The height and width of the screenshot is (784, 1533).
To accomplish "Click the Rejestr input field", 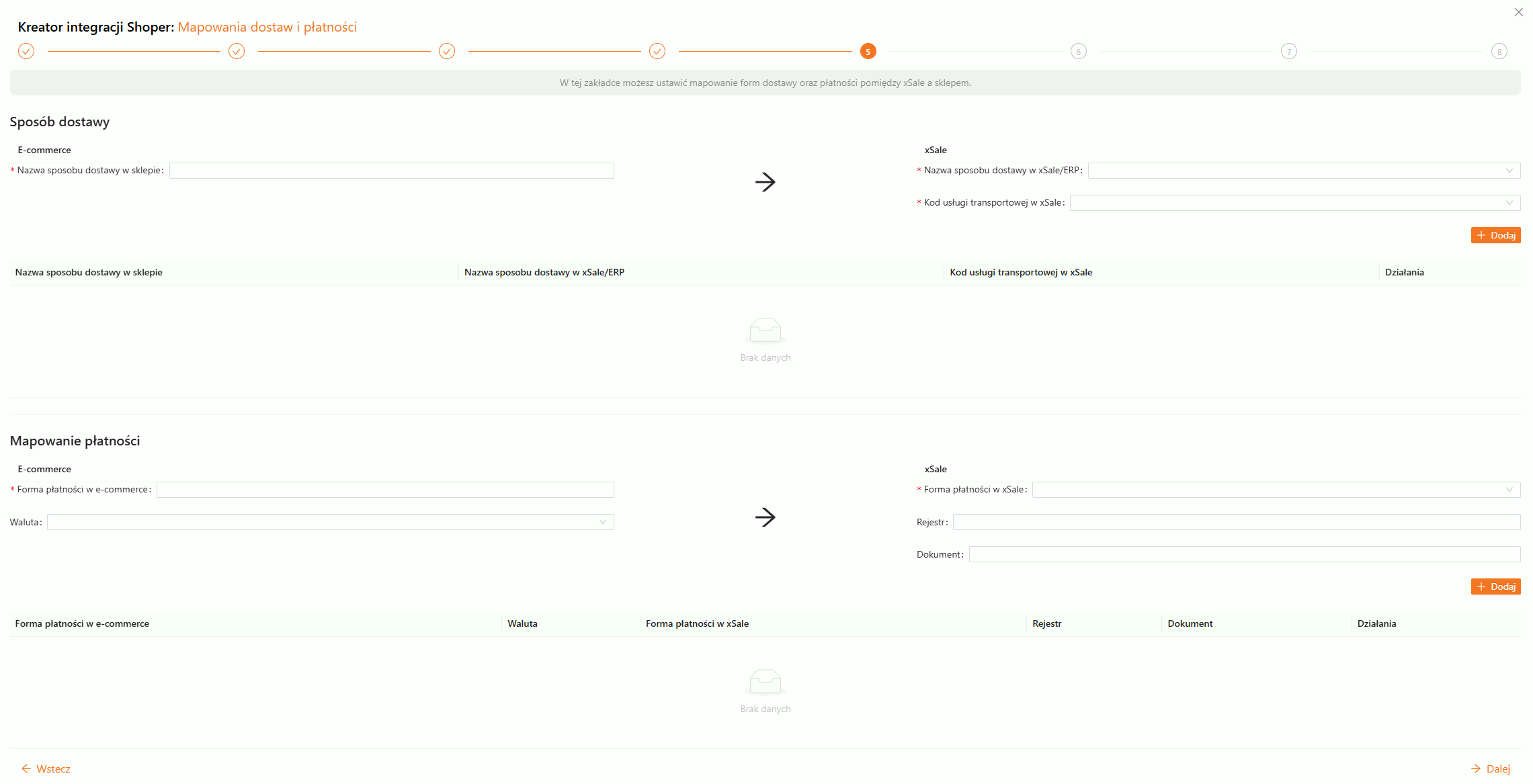I will pos(1236,522).
